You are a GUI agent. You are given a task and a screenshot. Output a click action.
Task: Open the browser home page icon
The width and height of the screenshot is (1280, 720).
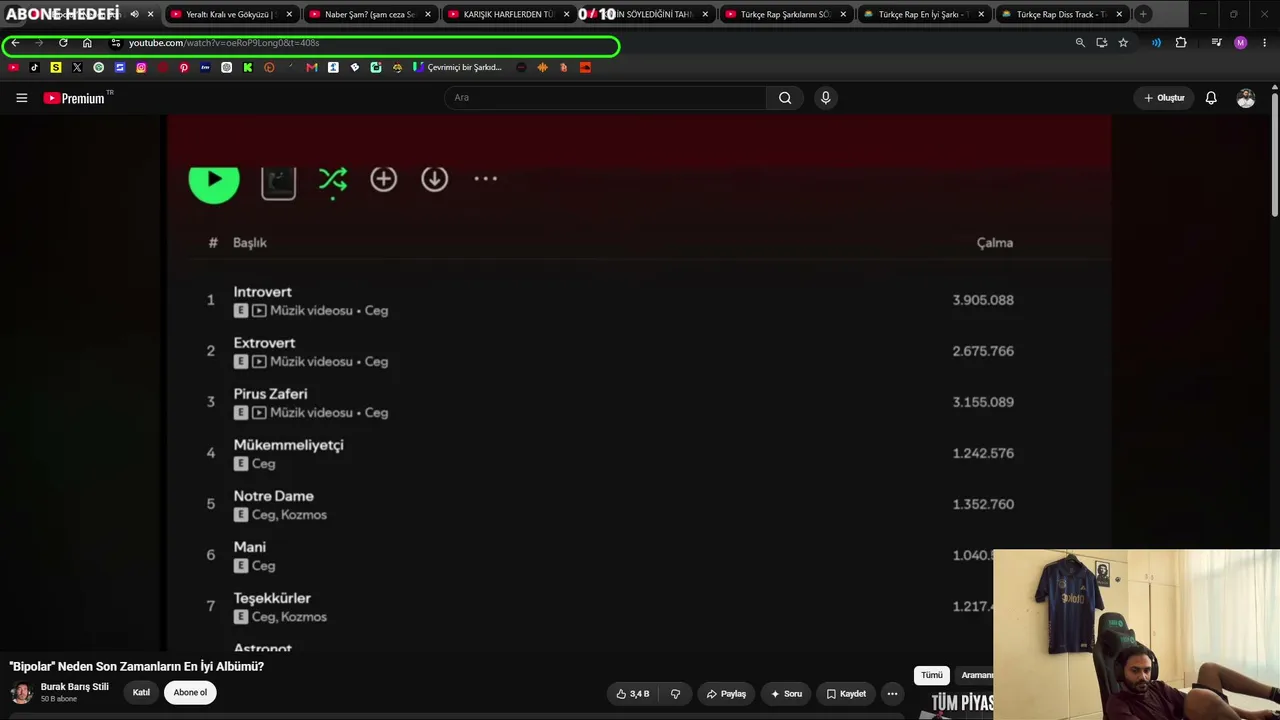pos(87,43)
